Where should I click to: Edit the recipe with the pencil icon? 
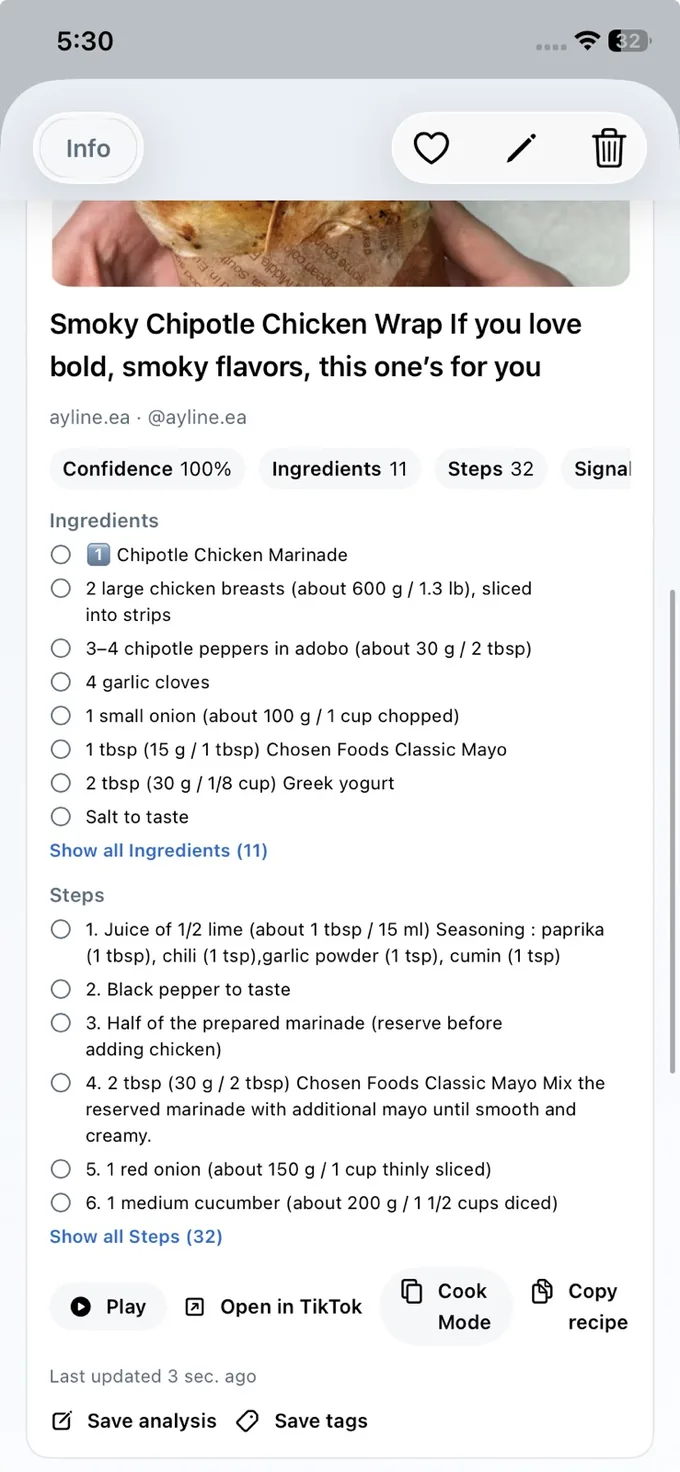tap(521, 147)
